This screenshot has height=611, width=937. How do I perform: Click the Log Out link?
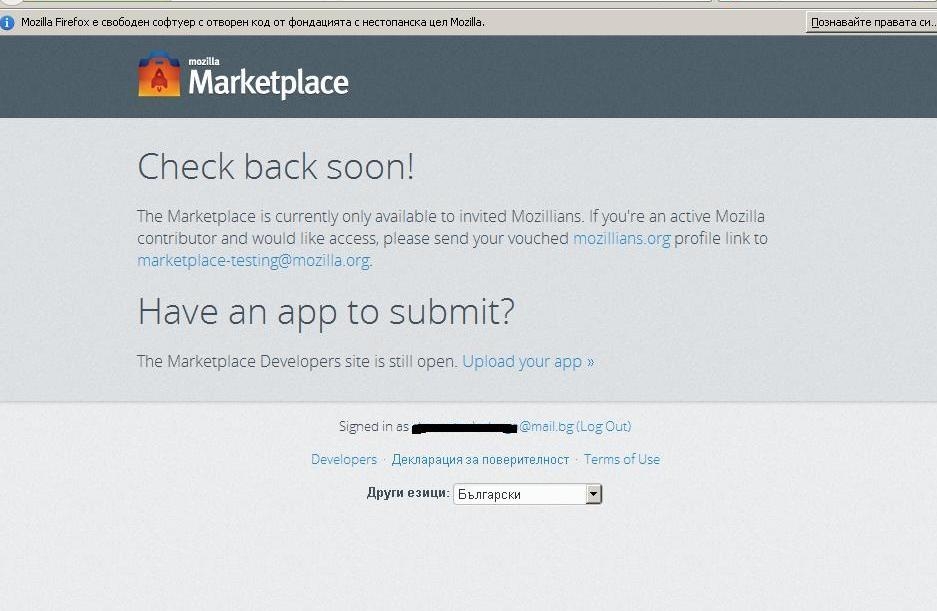point(604,427)
